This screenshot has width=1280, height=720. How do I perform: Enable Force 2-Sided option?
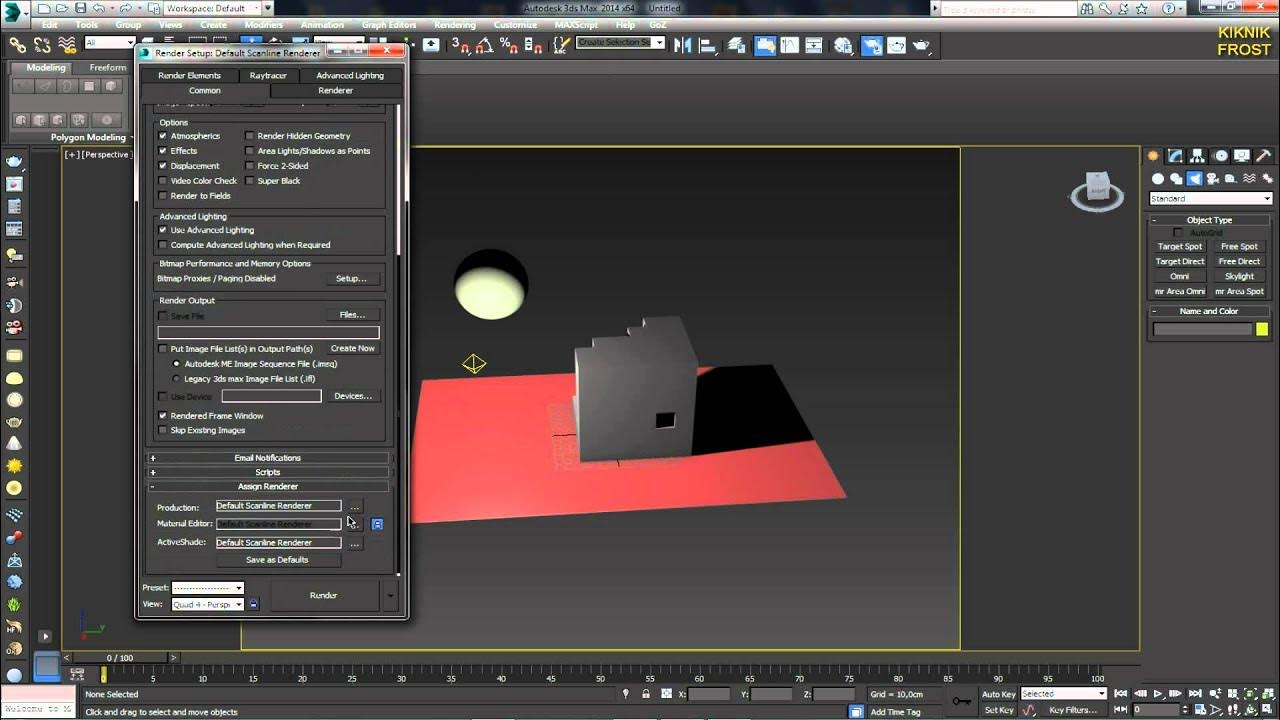[250, 166]
